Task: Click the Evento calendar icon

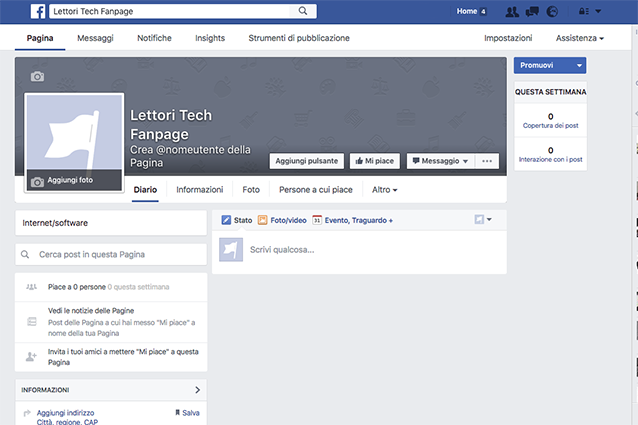Action: click(x=317, y=220)
